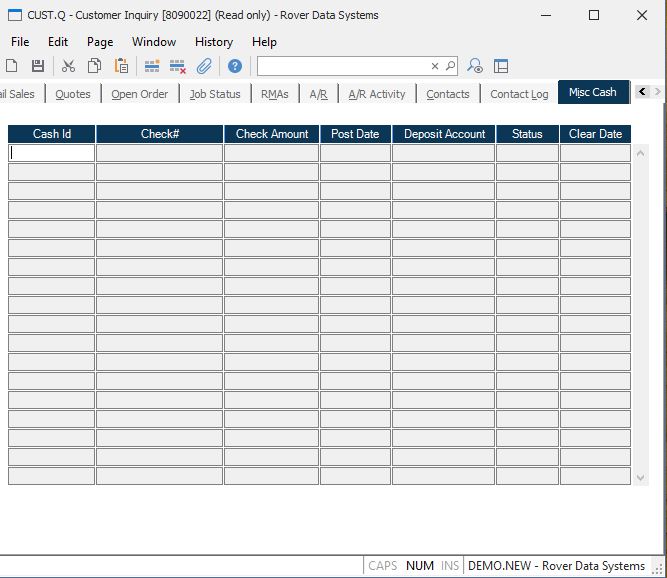Click the New record icon
The width and height of the screenshot is (667, 578).
click(12, 66)
